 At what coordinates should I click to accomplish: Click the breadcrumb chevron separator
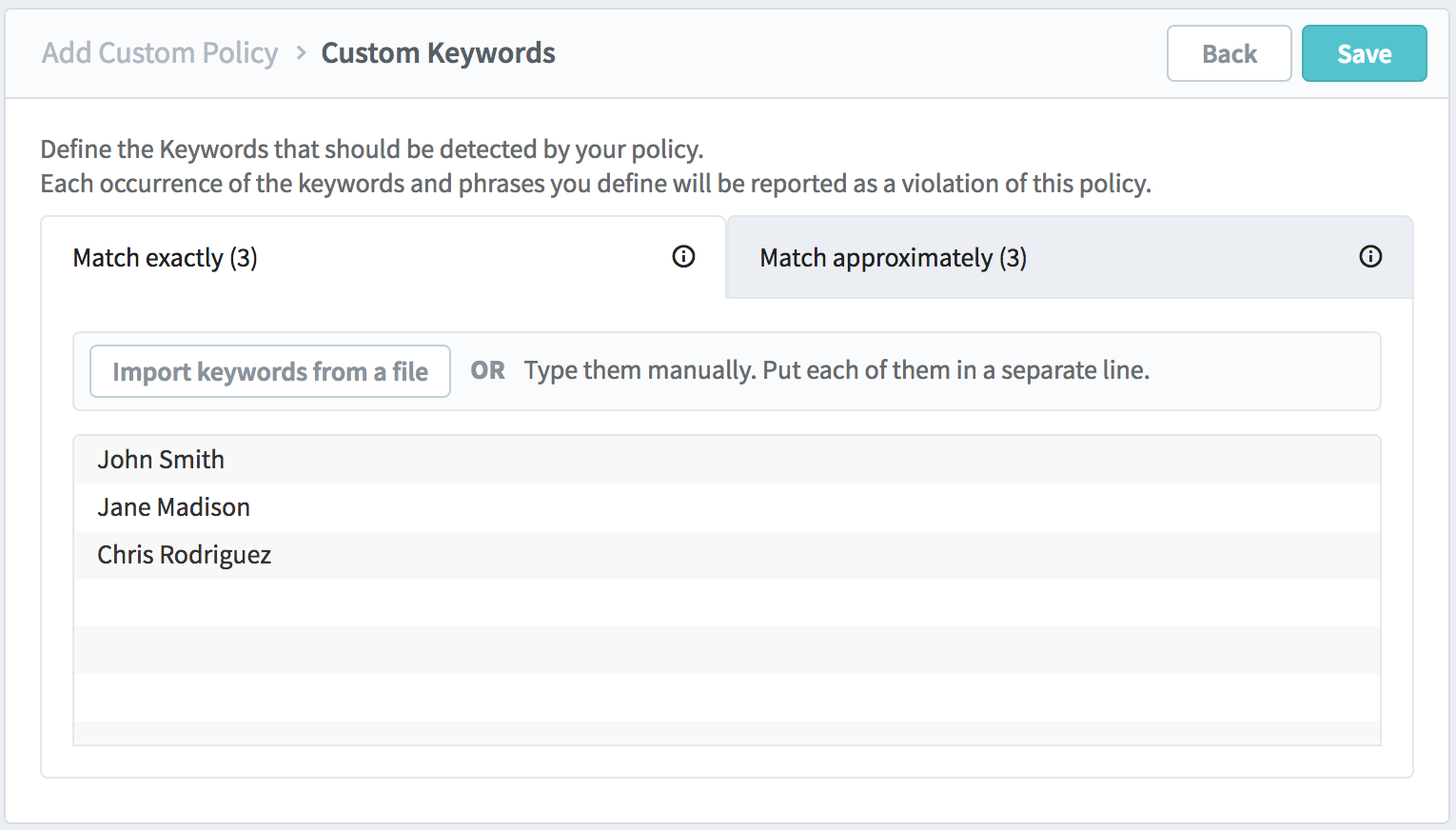301,53
